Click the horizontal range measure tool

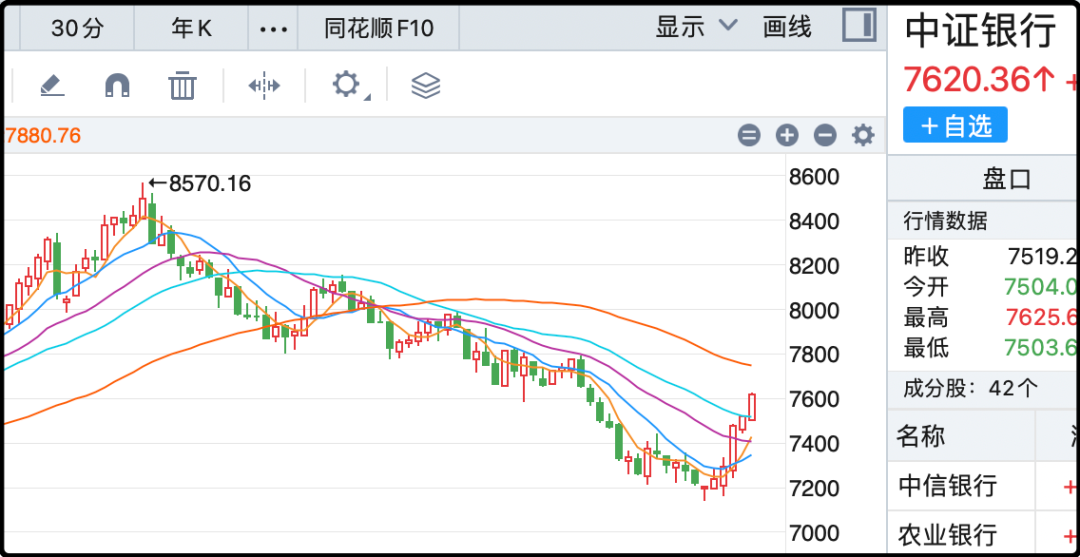(x=264, y=85)
